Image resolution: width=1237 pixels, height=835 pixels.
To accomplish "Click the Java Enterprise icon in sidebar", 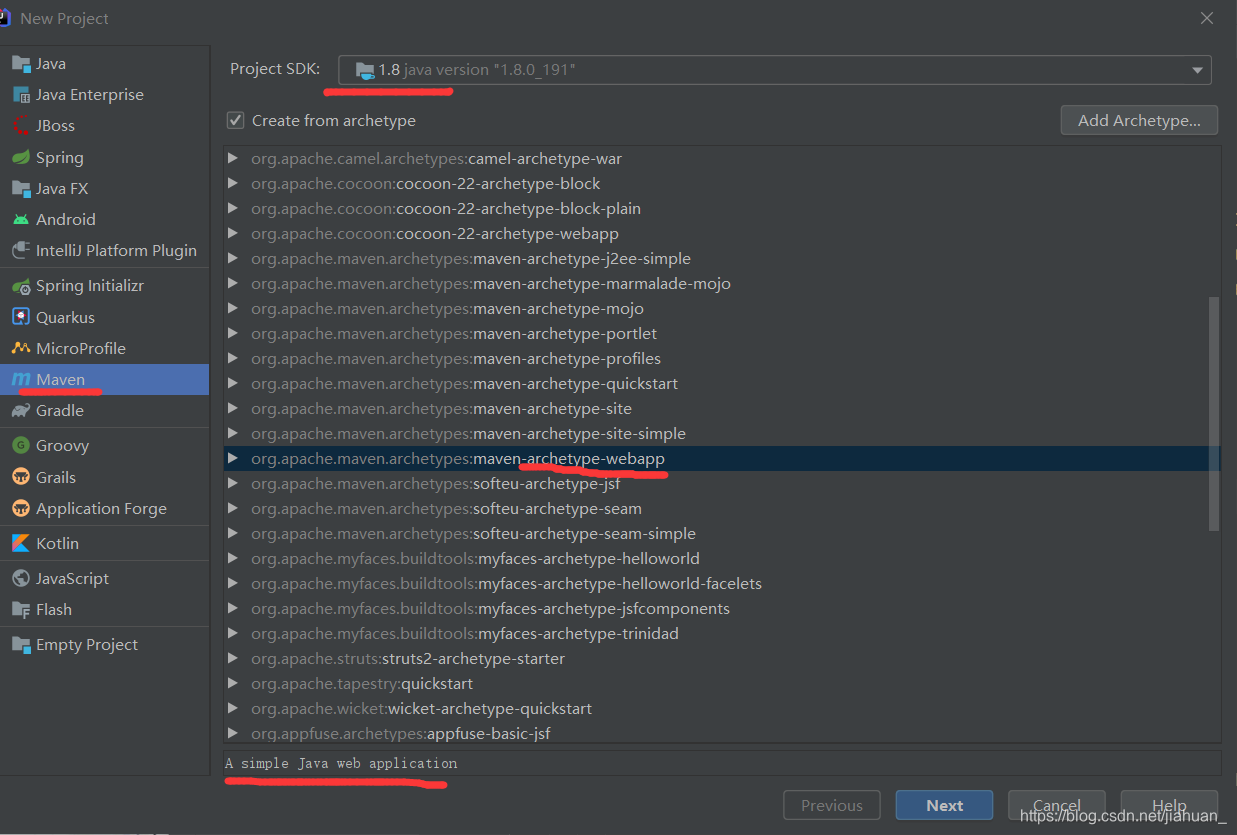I will tap(21, 95).
